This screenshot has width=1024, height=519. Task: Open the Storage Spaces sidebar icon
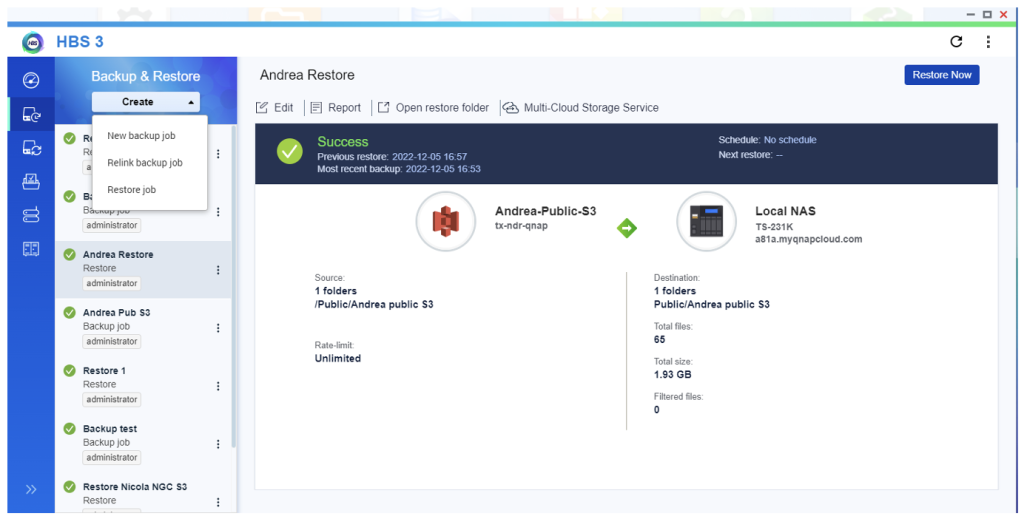[31, 215]
